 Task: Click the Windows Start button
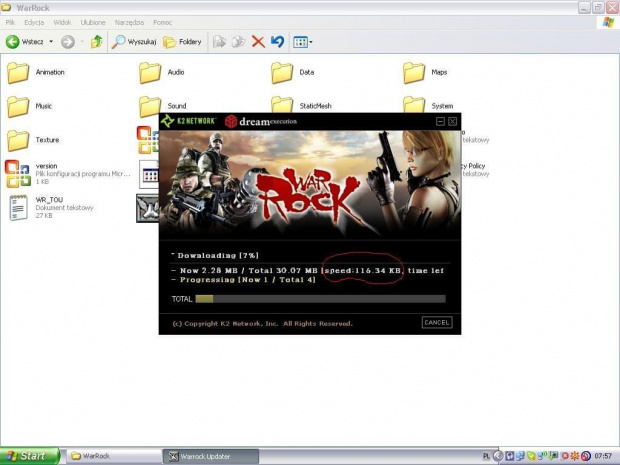28,456
